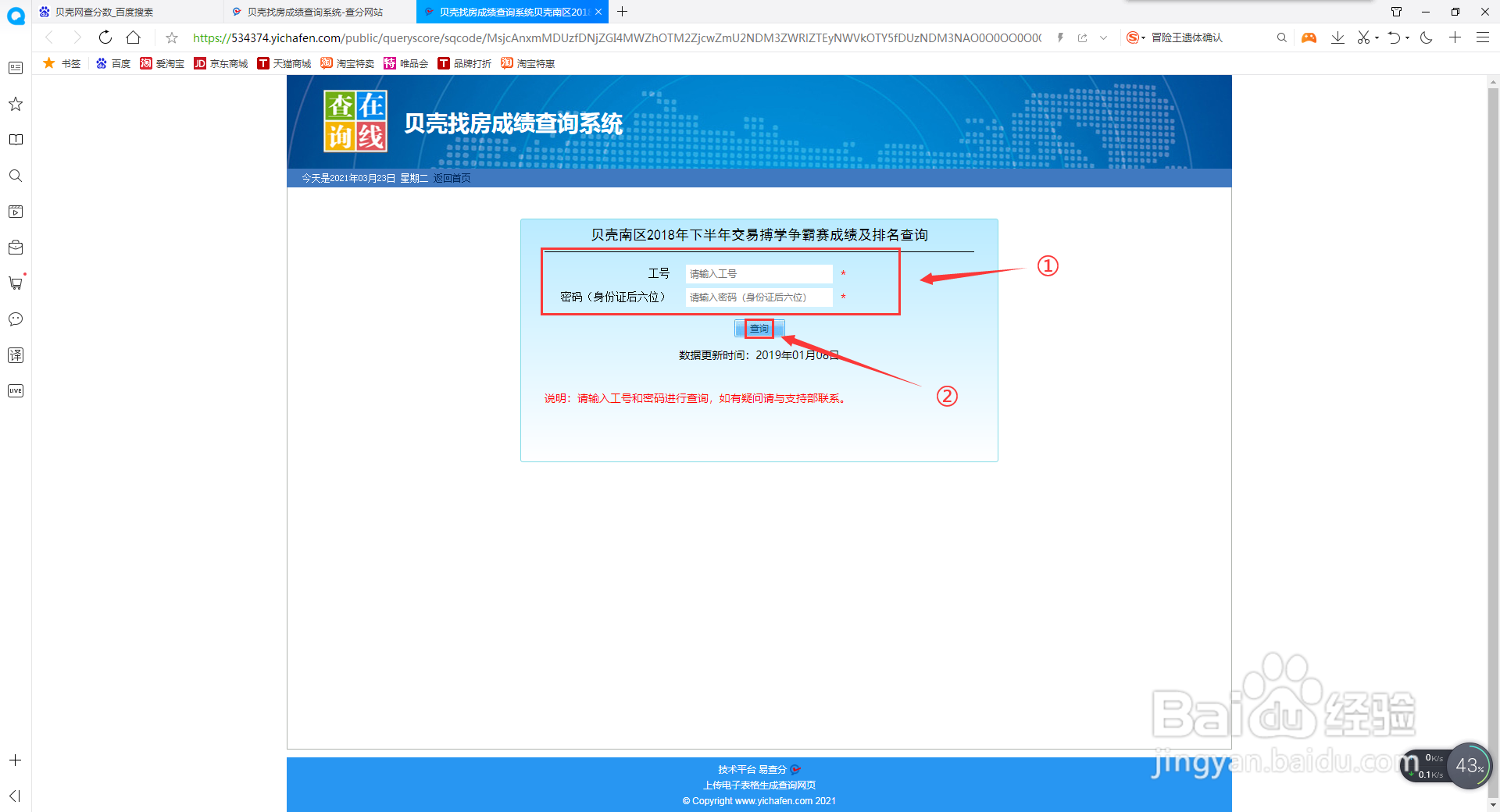
Task: Click the 43% memory accelerator ball
Action: [x=1469, y=766]
